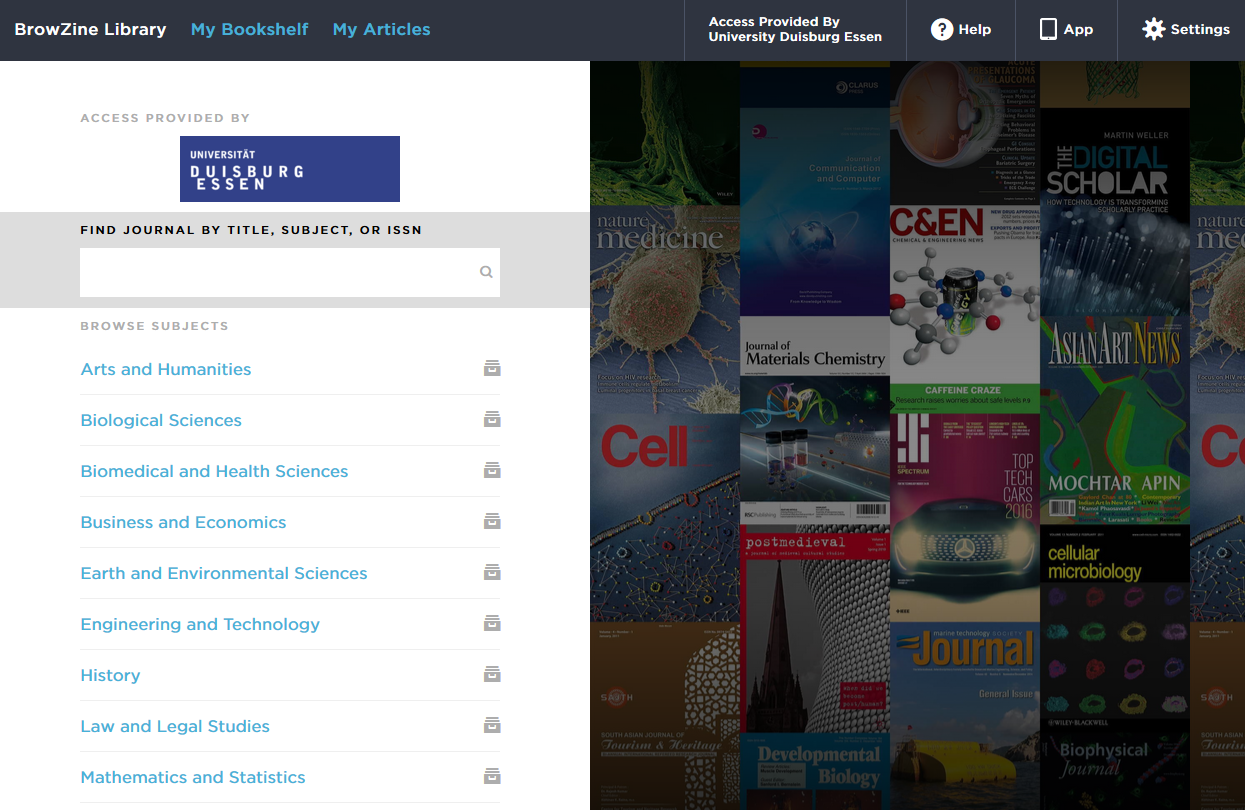Click the archive icon beside History

(492, 674)
